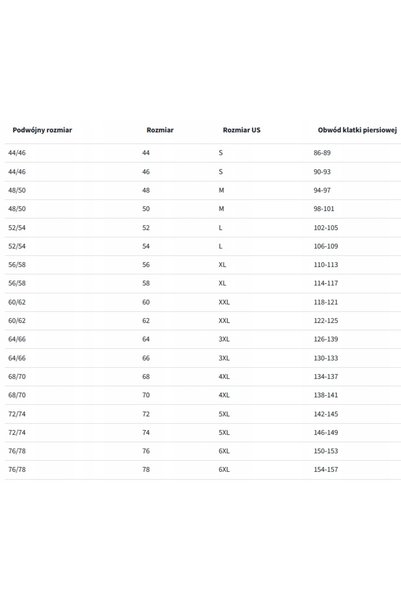Click the size 70 cell
401x601 pixels.
tap(146, 395)
